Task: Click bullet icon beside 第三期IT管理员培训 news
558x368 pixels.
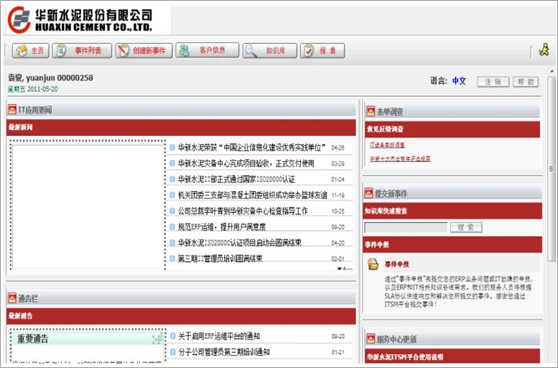Action: click(x=172, y=258)
